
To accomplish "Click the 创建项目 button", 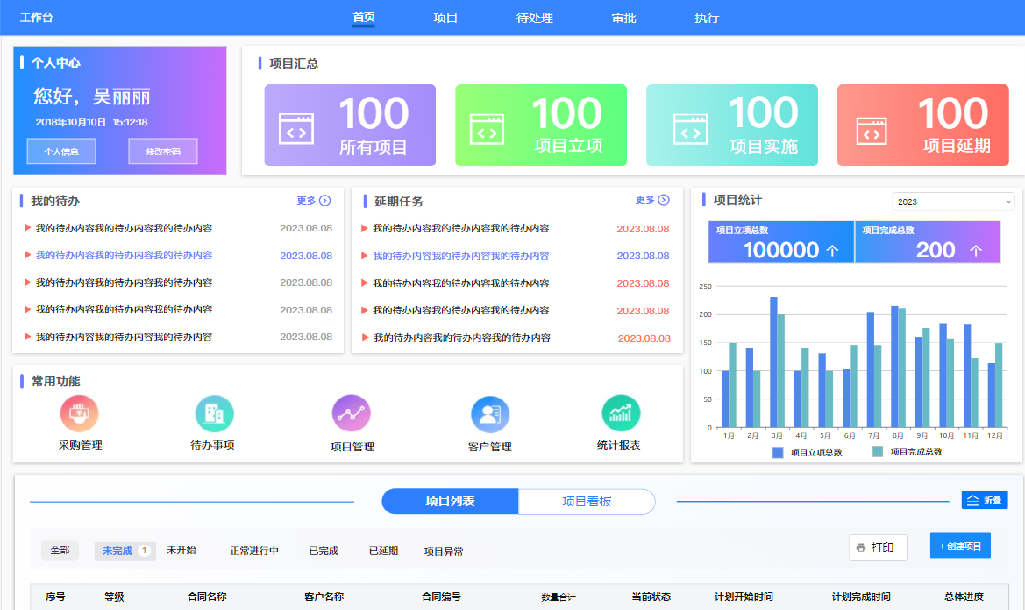I will pos(960,546).
